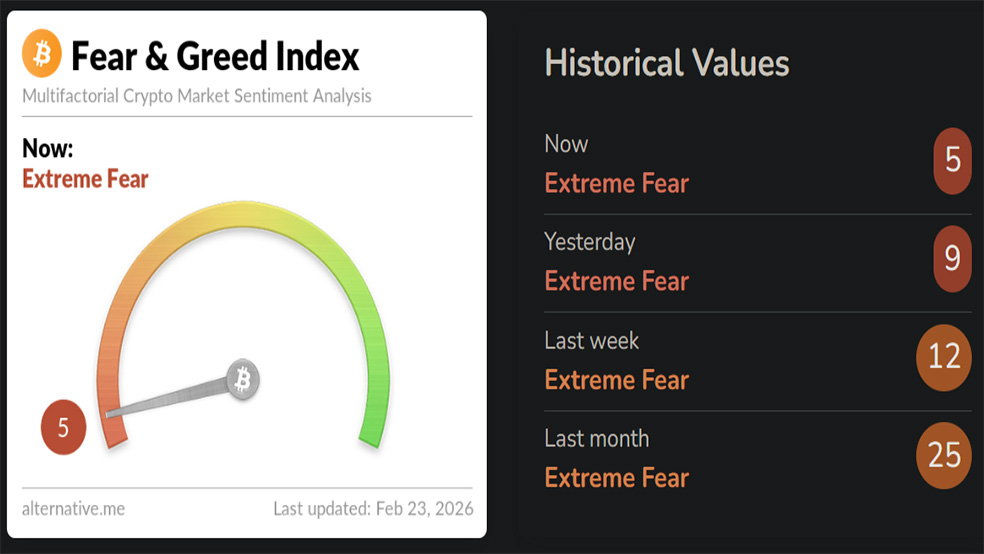Viewport: 984px width, 554px height.
Task: Select the Last month historical row label
Action: click(596, 439)
